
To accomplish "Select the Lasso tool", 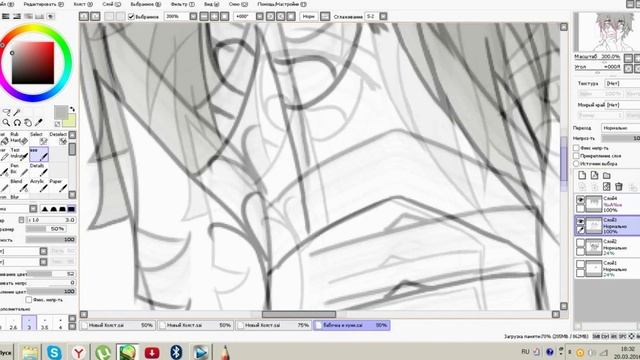I will [x=7, y=112].
